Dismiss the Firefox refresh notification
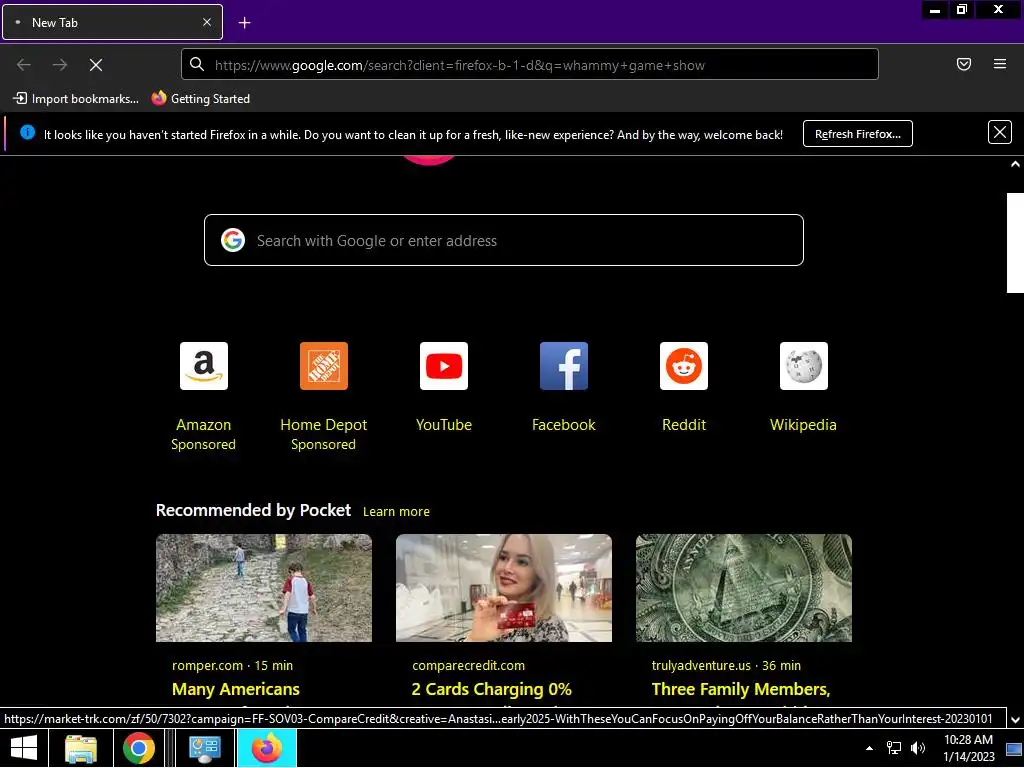The image size is (1024, 768). tap(999, 133)
